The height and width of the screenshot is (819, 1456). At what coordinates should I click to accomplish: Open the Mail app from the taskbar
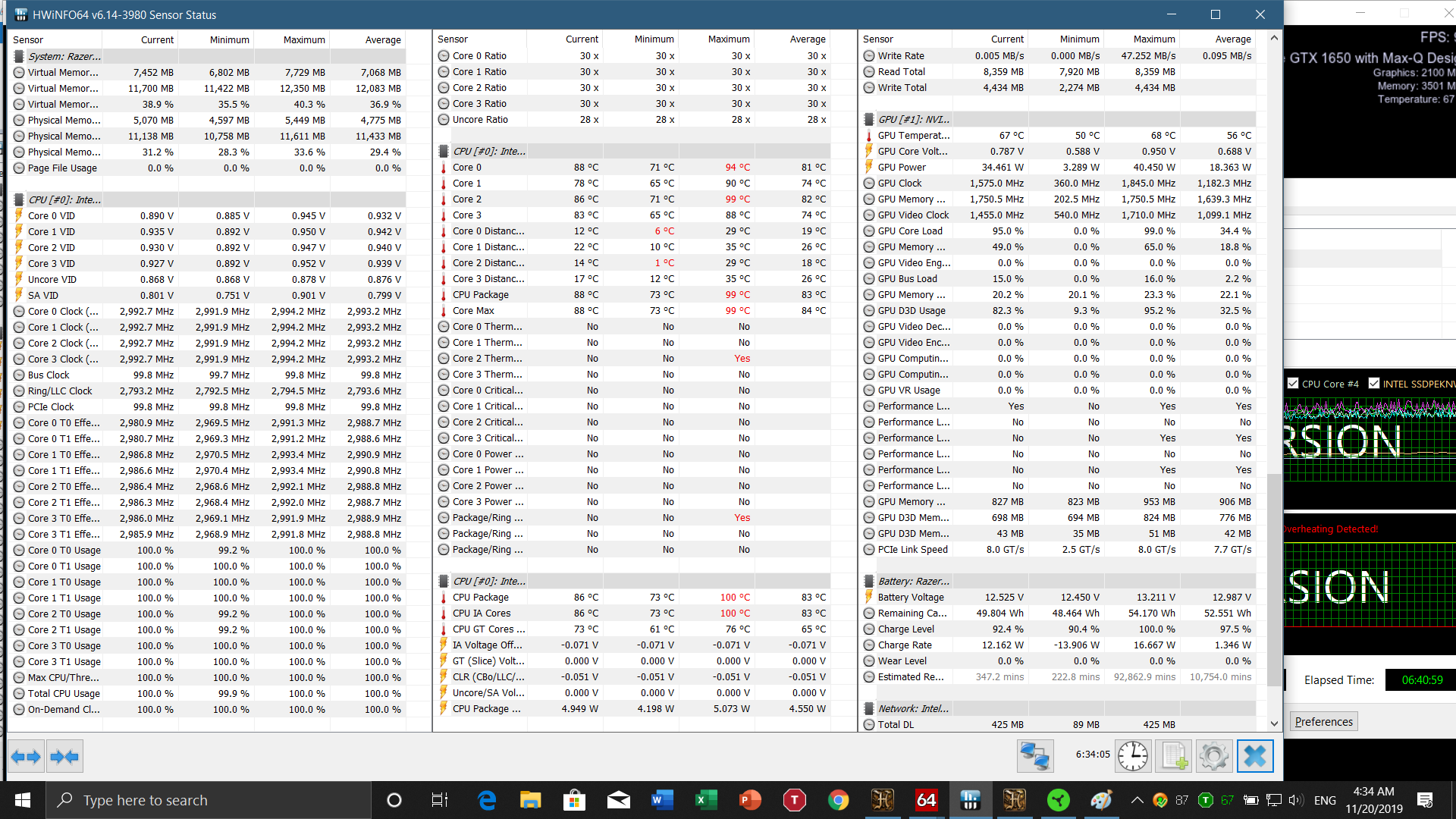pos(618,800)
